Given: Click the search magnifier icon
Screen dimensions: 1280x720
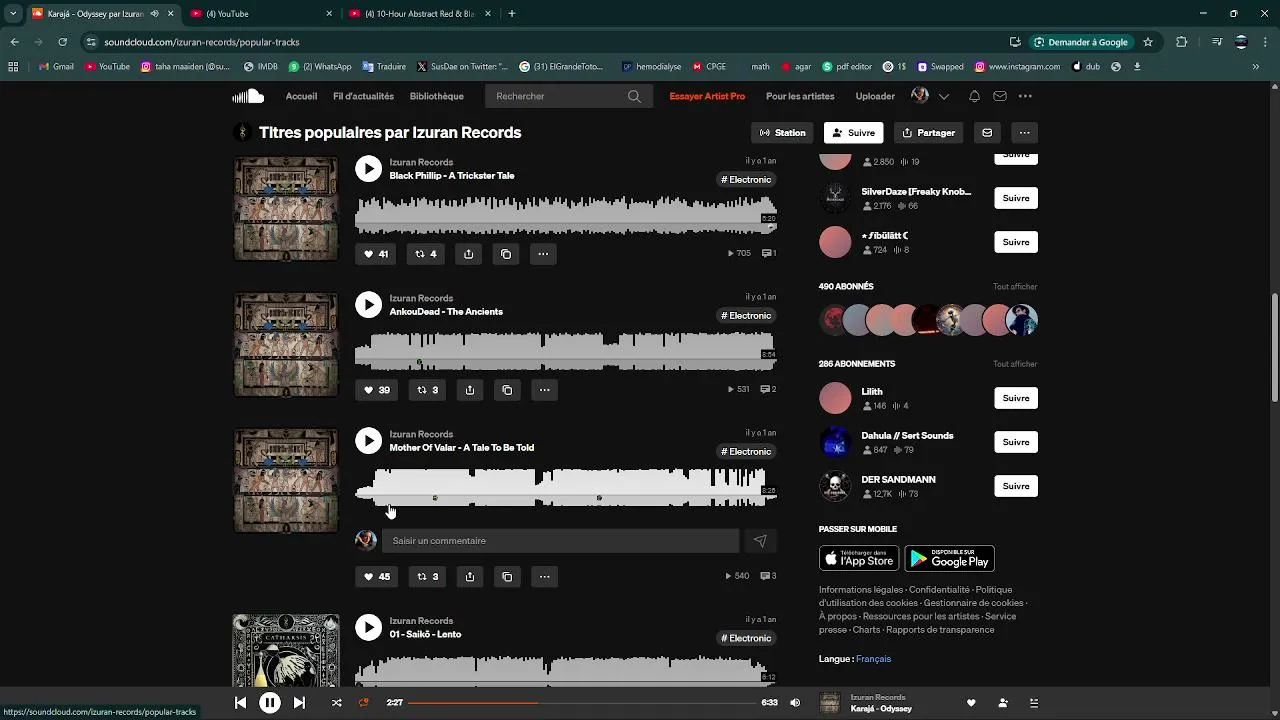Looking at the screenshot, I should (634, 96).
